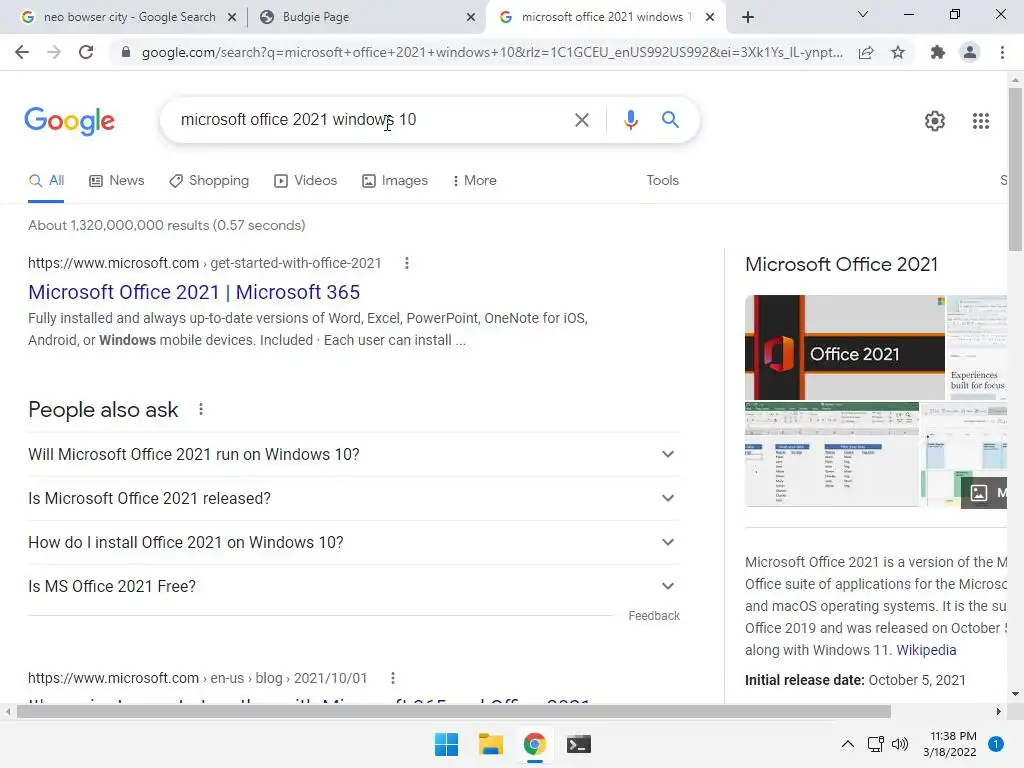This screenshot has width=1024, height=768.
Task: Open the Google apps grid
Action: point(980,121)
